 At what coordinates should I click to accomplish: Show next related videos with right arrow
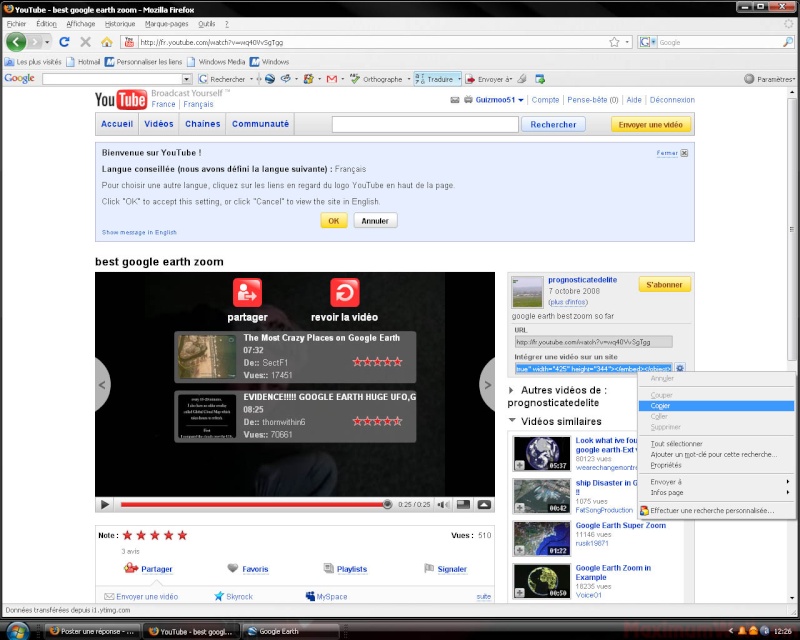coord(487,385)
